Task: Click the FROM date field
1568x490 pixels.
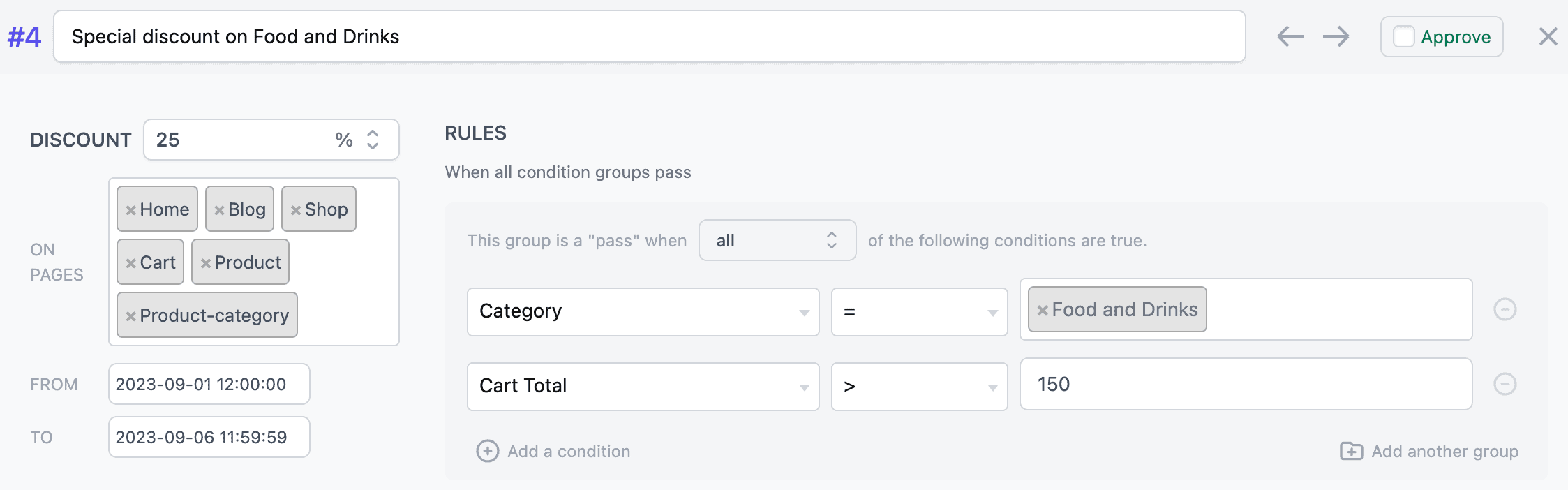Action: point(209,383)
